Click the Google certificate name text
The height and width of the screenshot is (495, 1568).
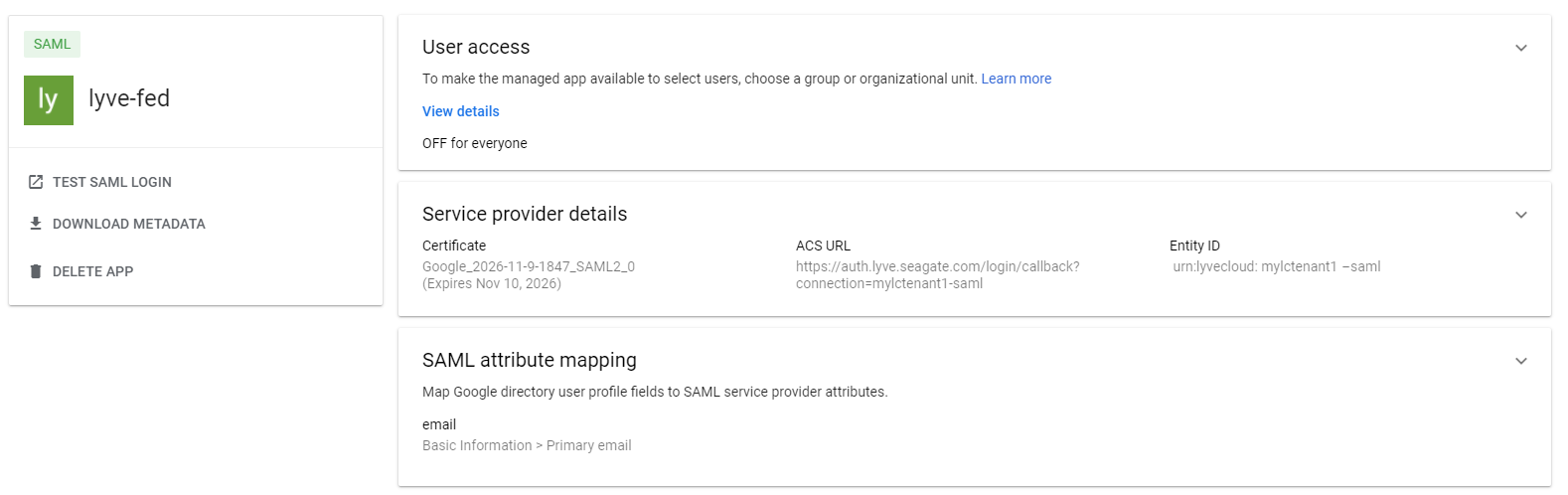(x=528, y=266)
